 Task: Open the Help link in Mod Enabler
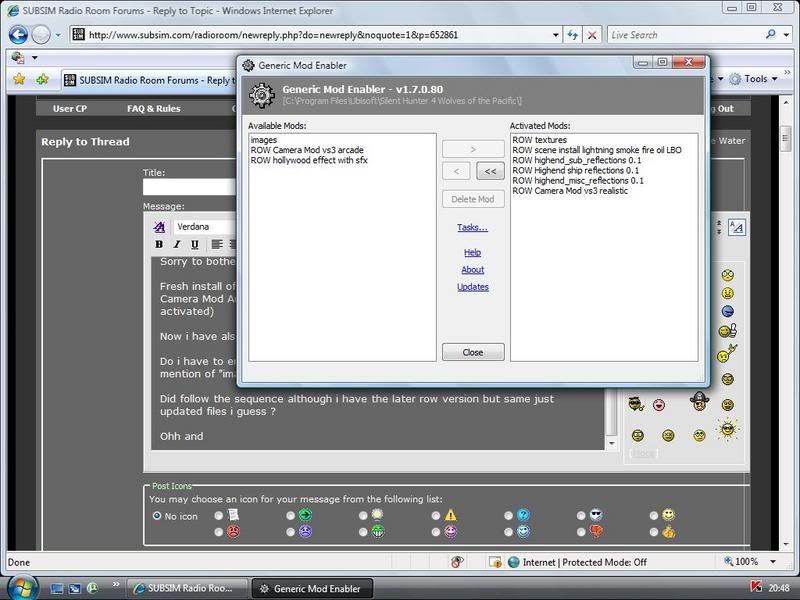472,253
